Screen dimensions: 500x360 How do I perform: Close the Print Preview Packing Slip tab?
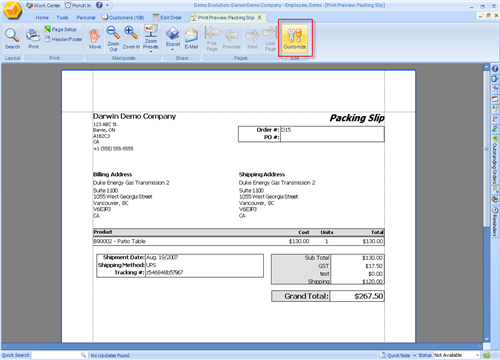coord(259,17)
